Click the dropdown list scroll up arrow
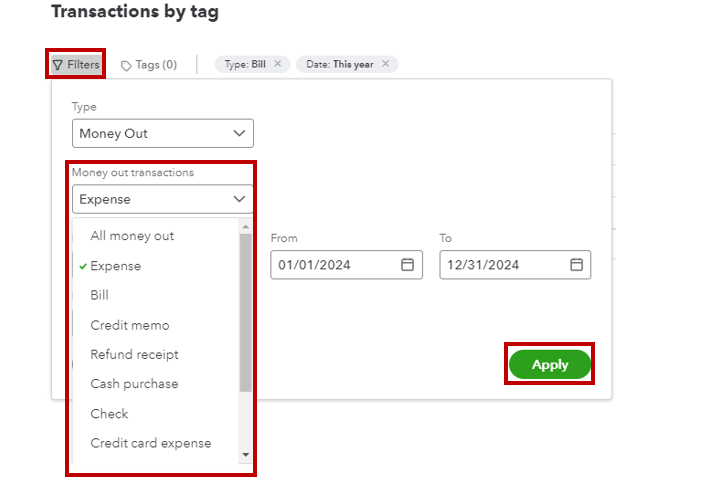 246,226
